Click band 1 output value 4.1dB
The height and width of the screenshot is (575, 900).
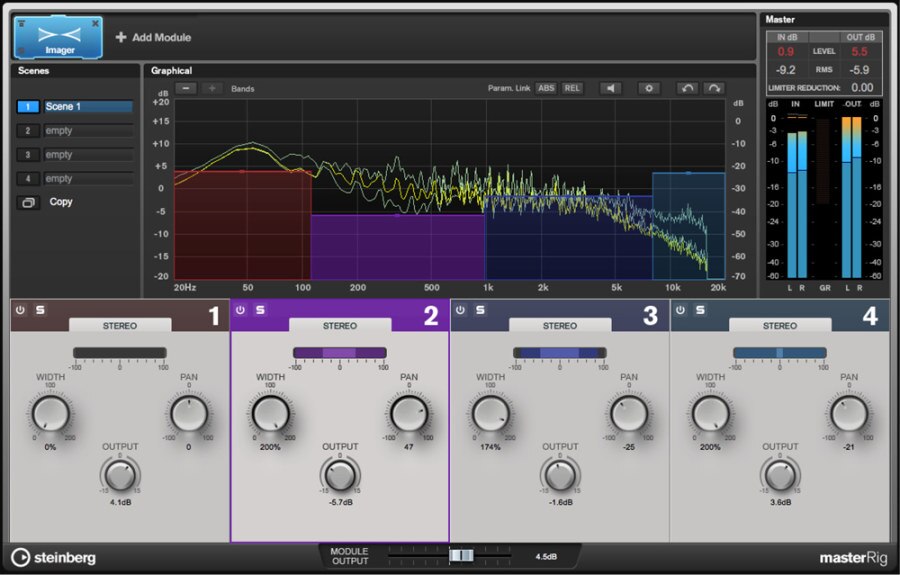point(121,502)
